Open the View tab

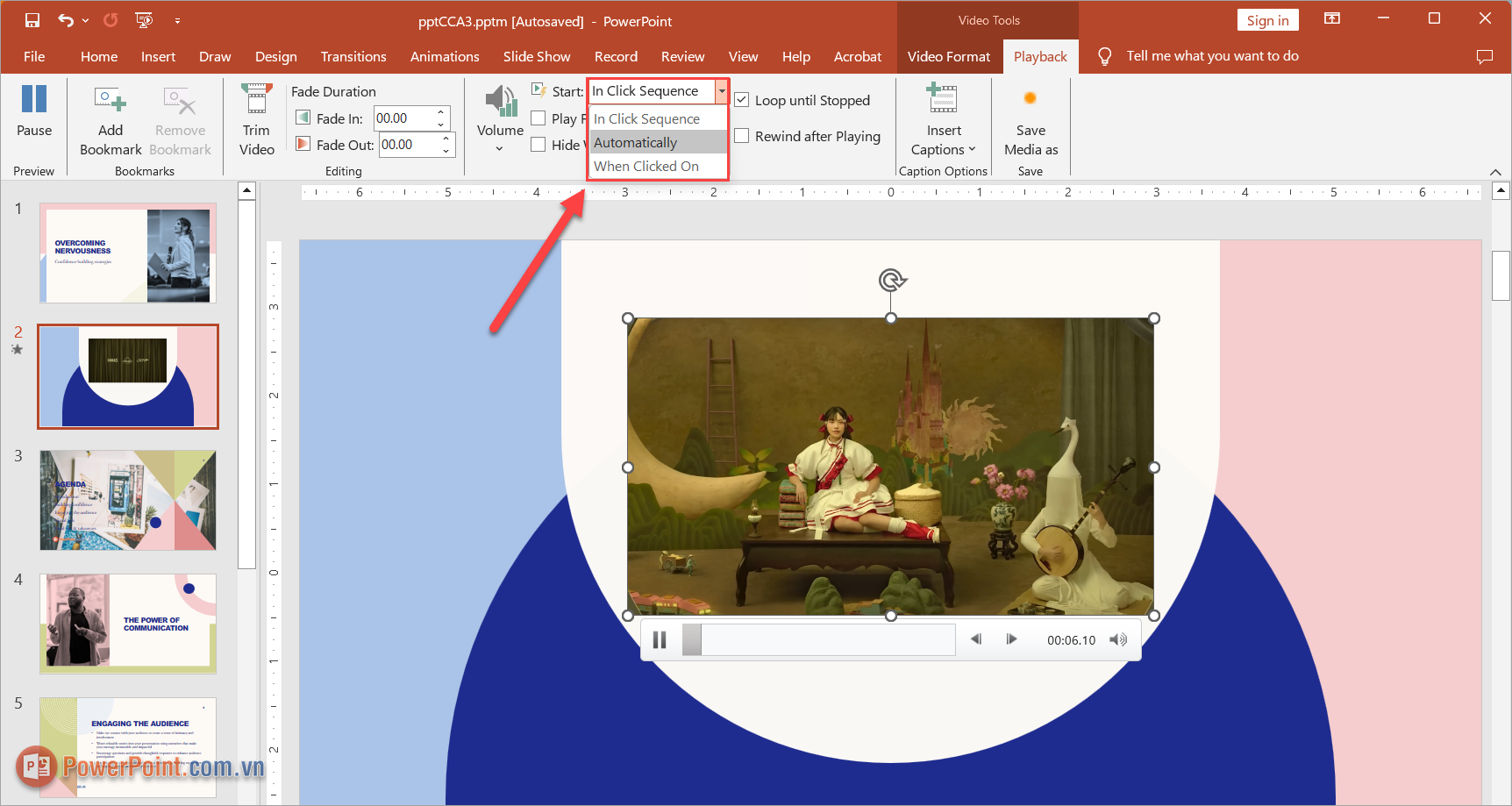click(x=743, y=56)
